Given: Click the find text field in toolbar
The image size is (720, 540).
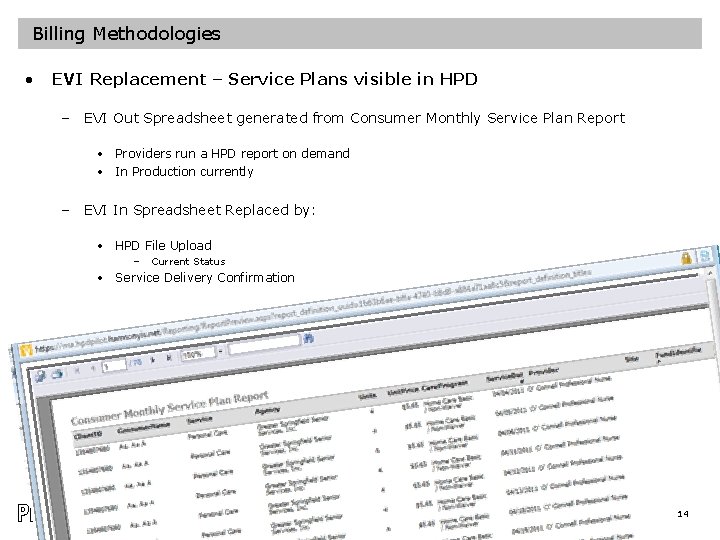Looking at the screenshot, I should click(x=264, y=345).
